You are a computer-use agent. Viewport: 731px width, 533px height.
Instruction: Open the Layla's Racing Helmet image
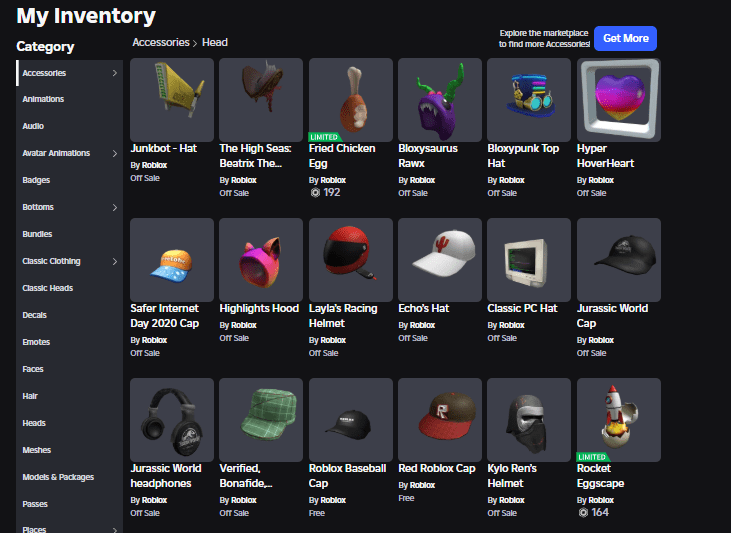coord(351,260)
